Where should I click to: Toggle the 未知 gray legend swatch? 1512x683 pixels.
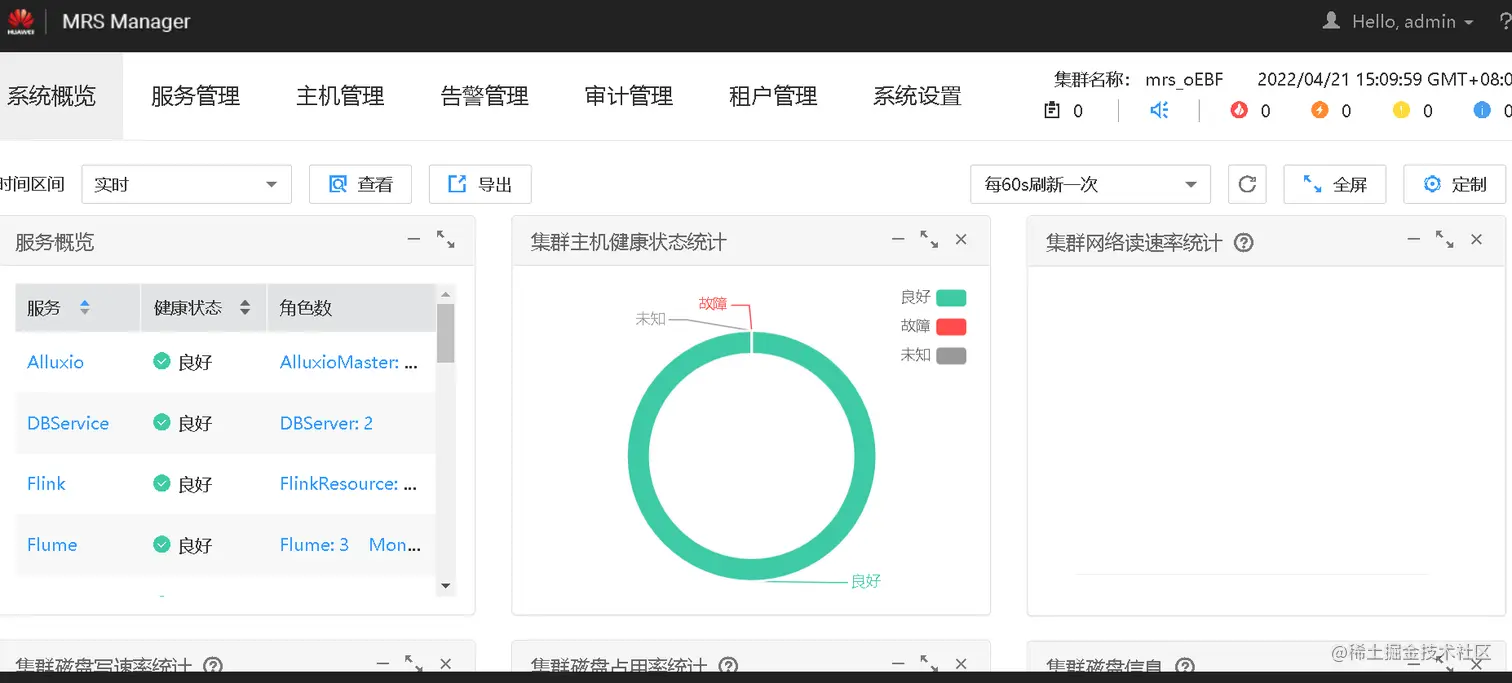pyautogui.click(x=951, y=355)
